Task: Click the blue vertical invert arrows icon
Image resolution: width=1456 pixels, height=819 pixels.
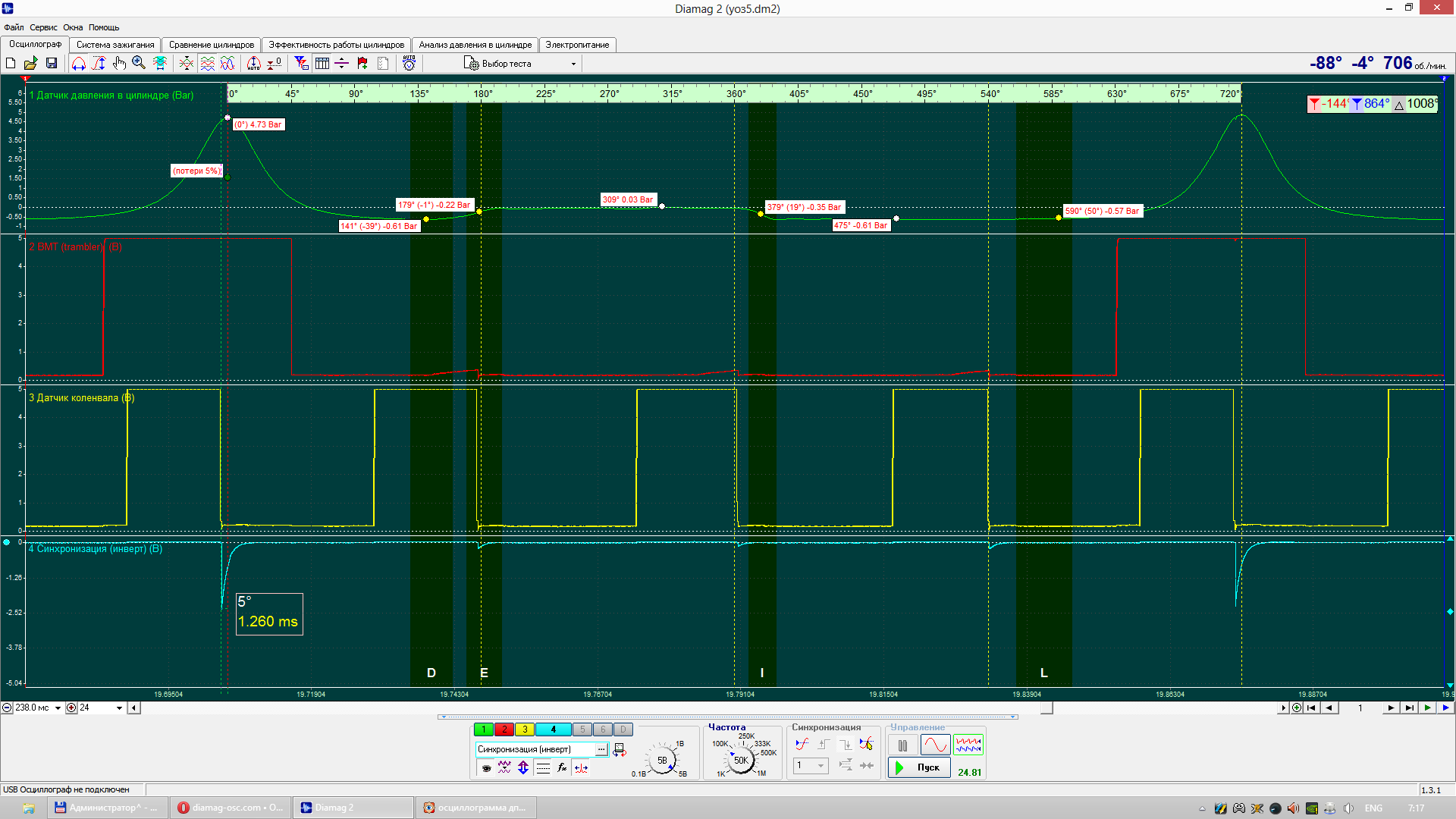Action: click(x=523, y=768)
